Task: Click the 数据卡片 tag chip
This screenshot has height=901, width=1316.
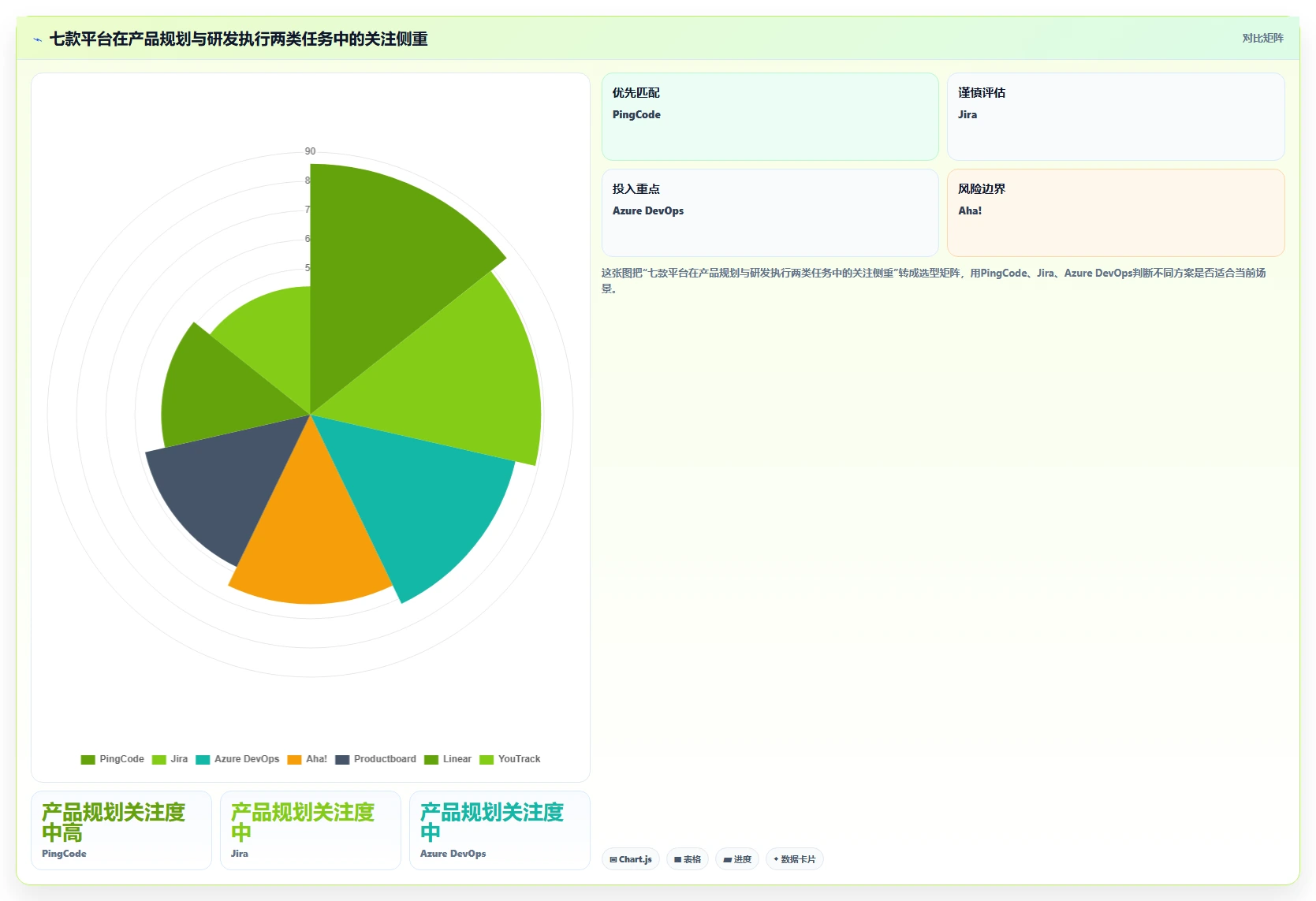Action: click(795, 859)
